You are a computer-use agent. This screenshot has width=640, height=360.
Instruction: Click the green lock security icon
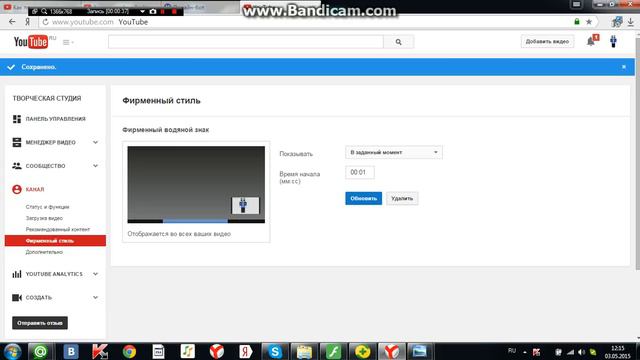pos(577,22)
